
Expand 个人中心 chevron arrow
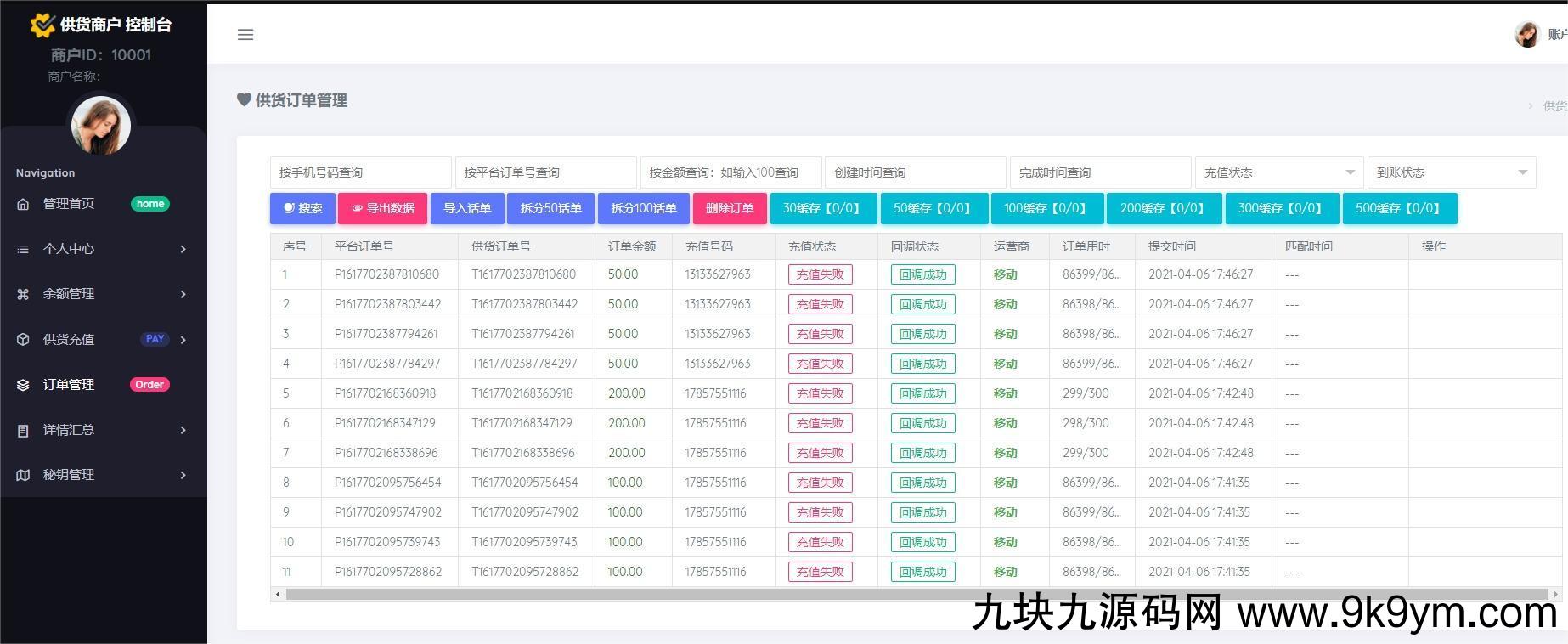183,249
